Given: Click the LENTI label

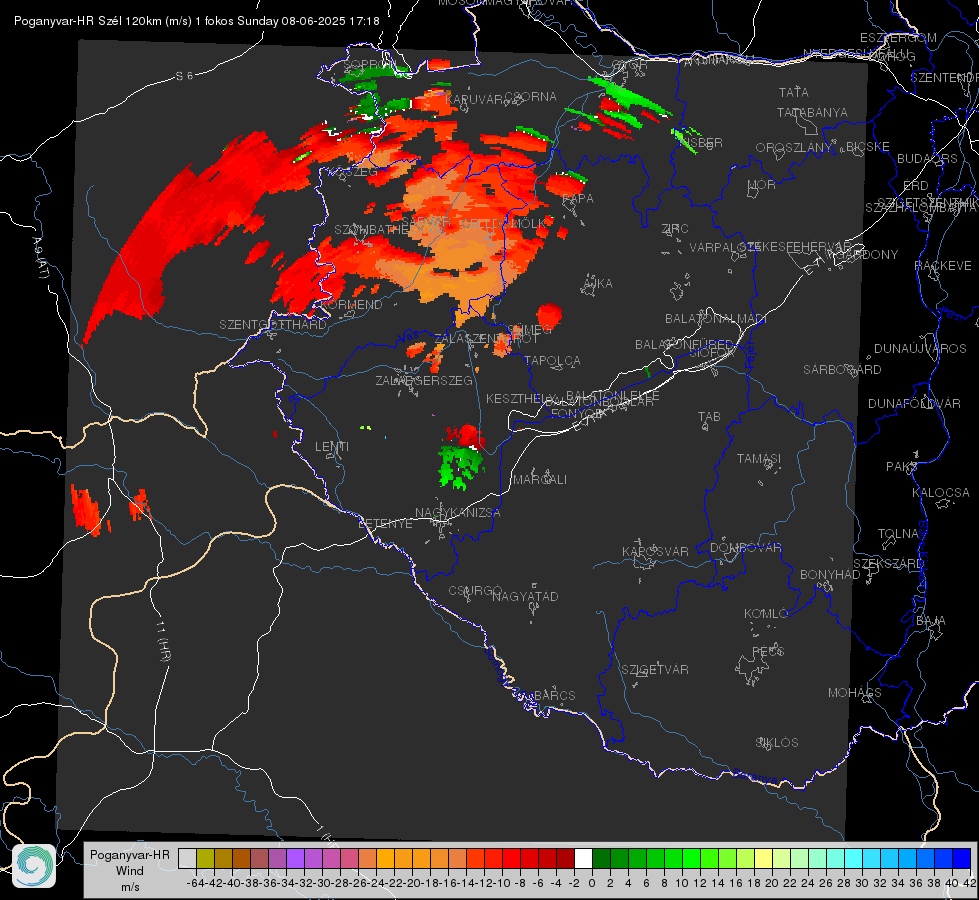Looking at the screenshot, I should pos(332,447).
